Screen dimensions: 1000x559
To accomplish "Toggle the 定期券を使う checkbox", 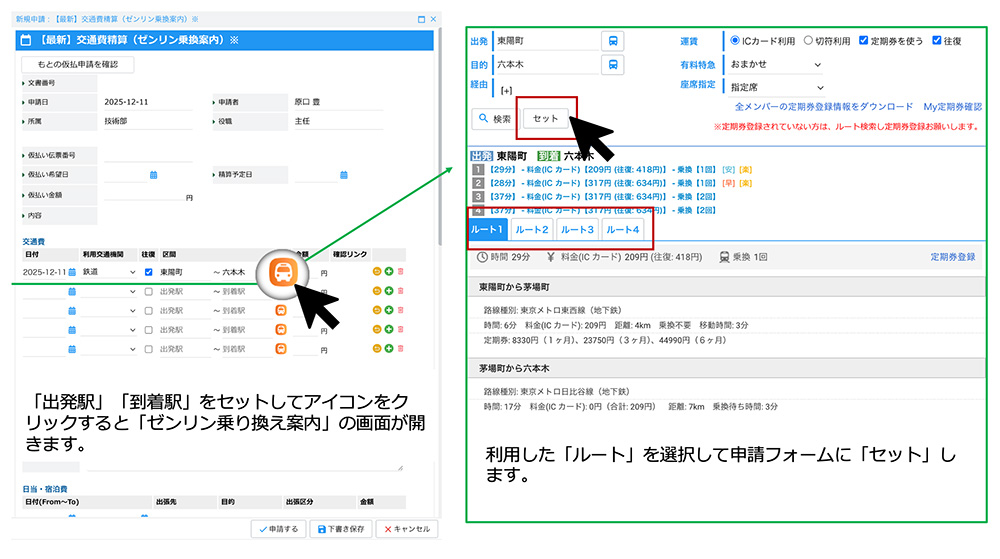I will [864, 41].
